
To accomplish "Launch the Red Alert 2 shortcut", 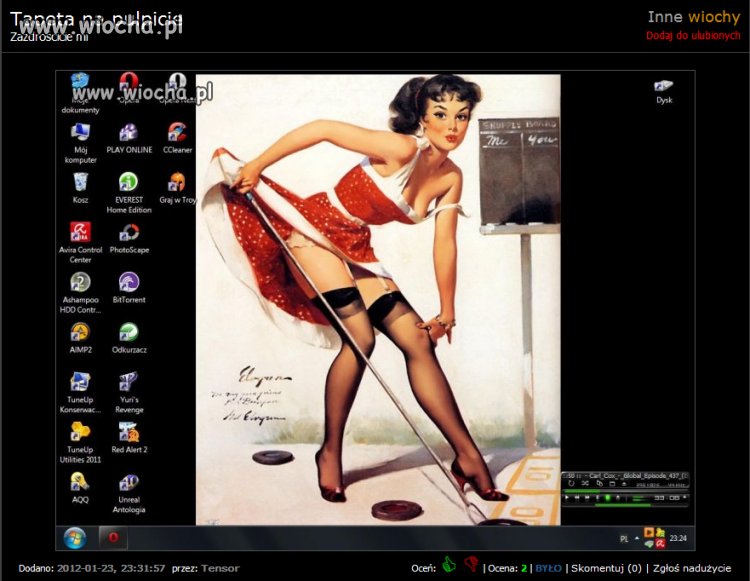I will pyautogui.click(x=129, y=438).
